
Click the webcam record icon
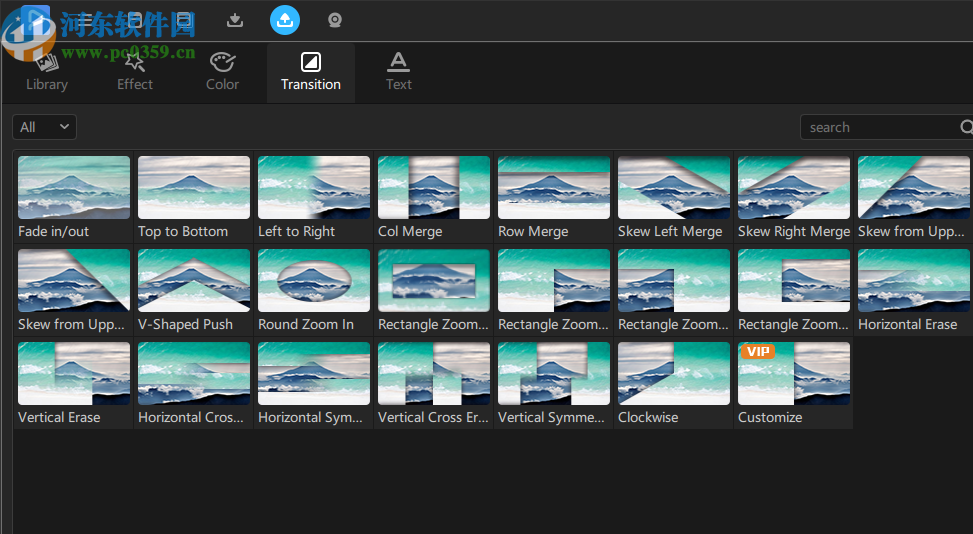[x=335, y=20]
